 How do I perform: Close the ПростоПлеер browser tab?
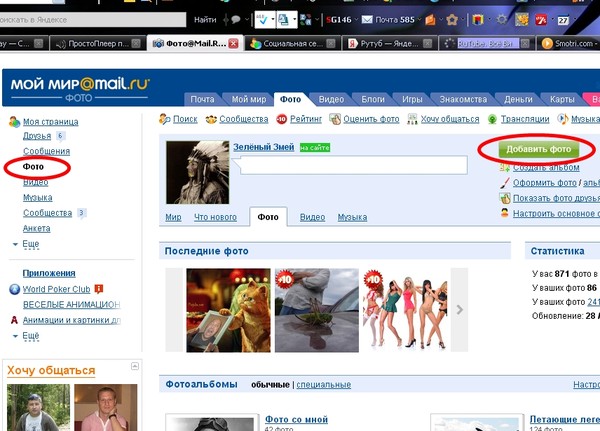[x=136, y=44]
